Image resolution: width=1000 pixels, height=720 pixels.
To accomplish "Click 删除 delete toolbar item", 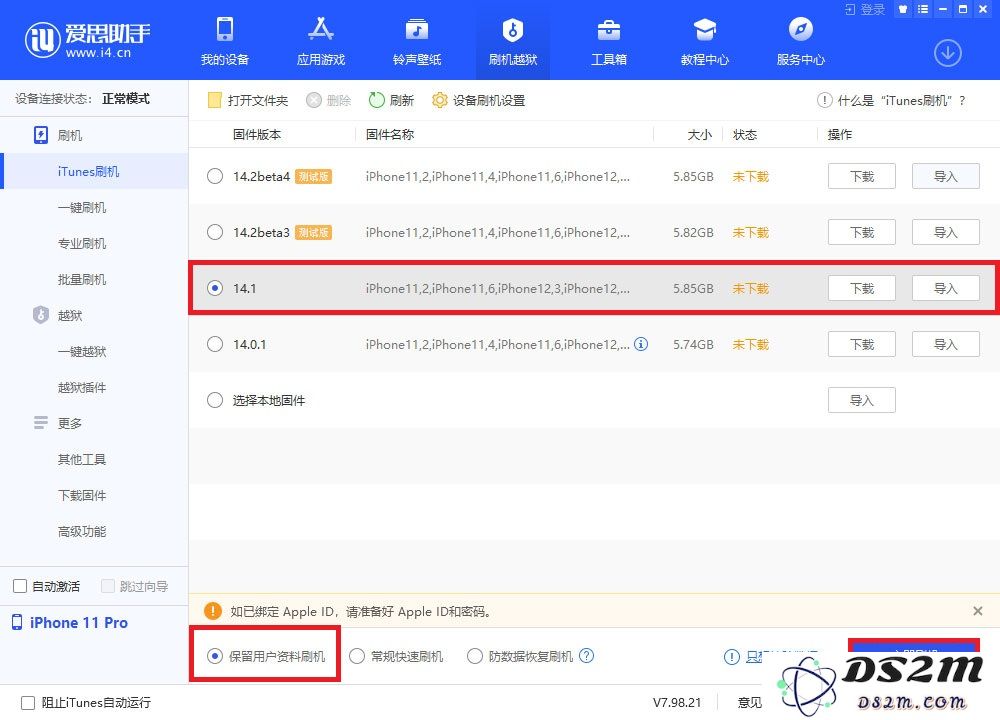I will tap(329, 100).
